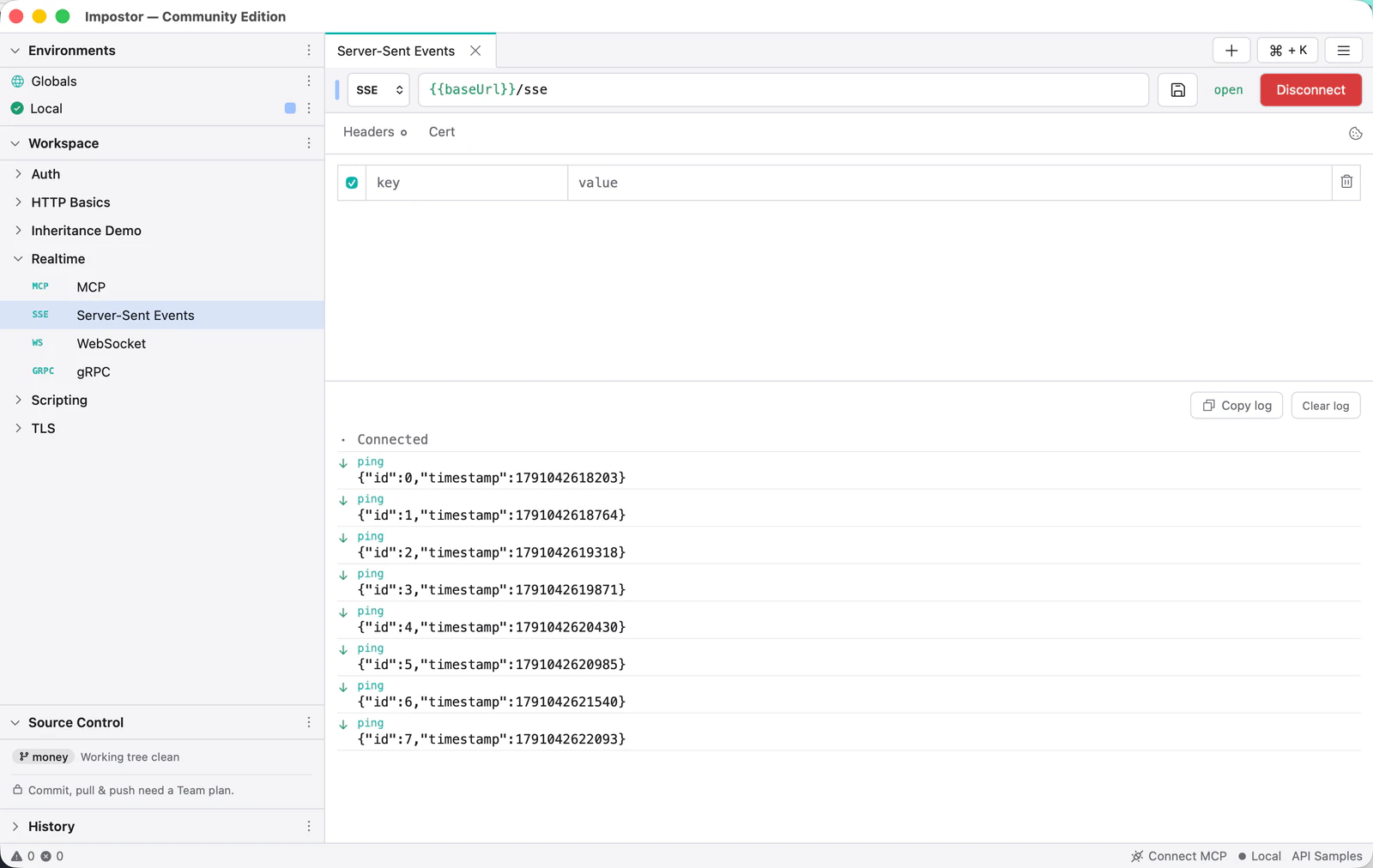Open Source Control section options menu

[x=309, y=722]
